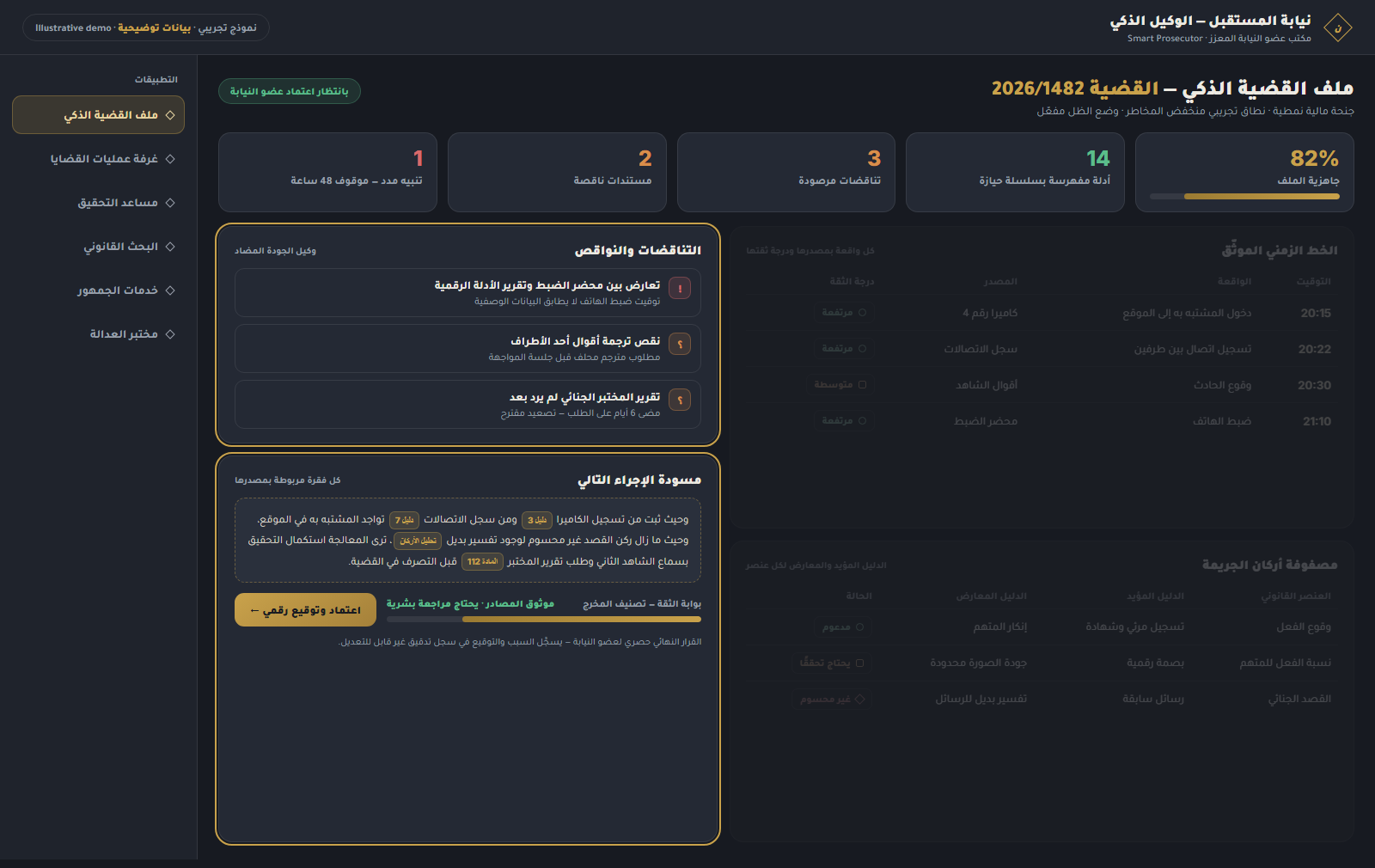The height and width of the screenshot is (868, 1375).
Task: Open ملف القضية الذكي in sidebar
Action: click(98, 115)
